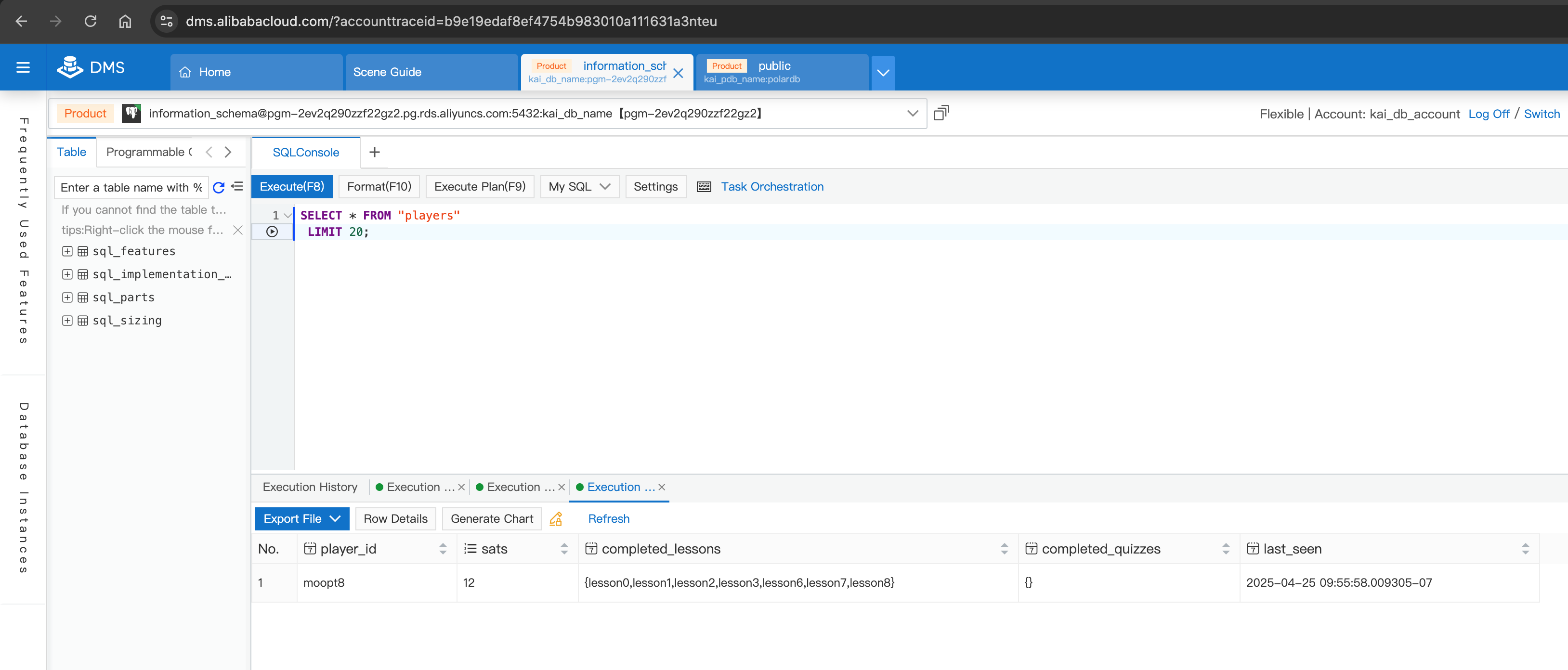Open Export File dropdown
Viewport: 1568px width, 670px height.
pyautogui.click(x=302, y=519)
